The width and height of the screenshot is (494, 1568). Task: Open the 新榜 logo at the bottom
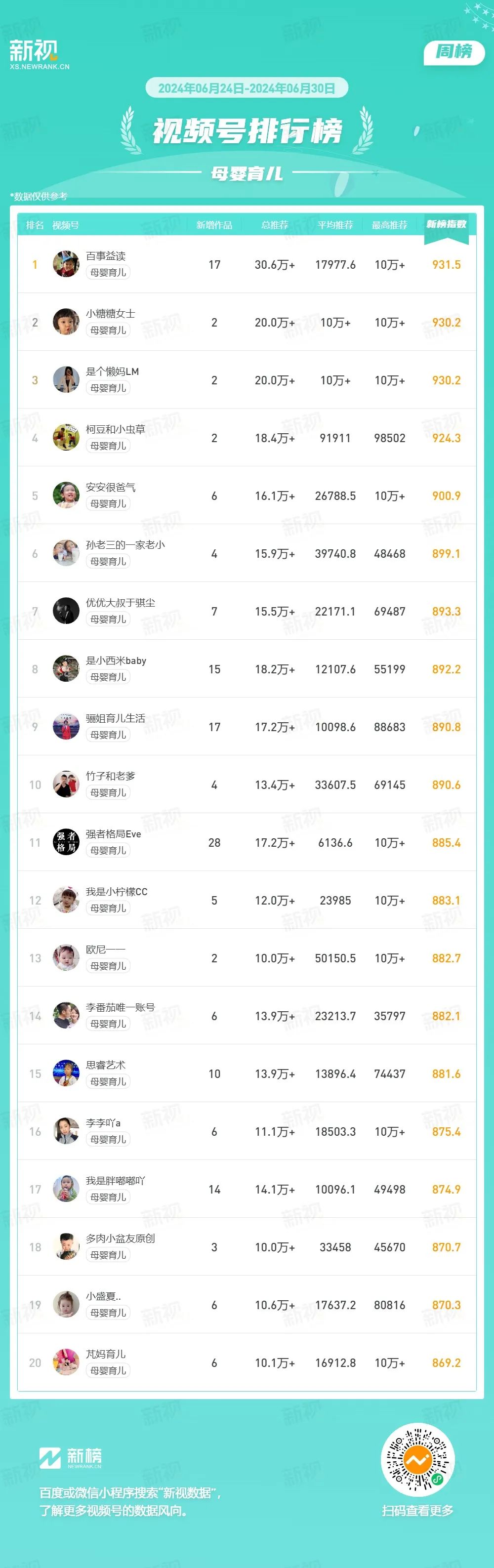point(71,1457)
